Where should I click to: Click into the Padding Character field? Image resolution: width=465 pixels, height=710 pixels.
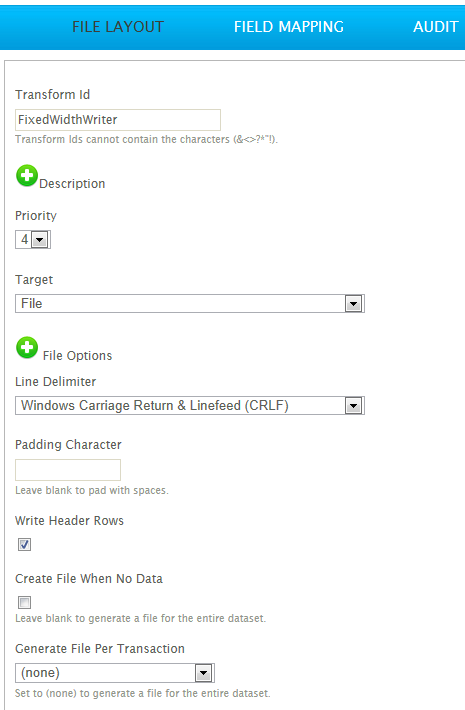[x=68, y=470]
